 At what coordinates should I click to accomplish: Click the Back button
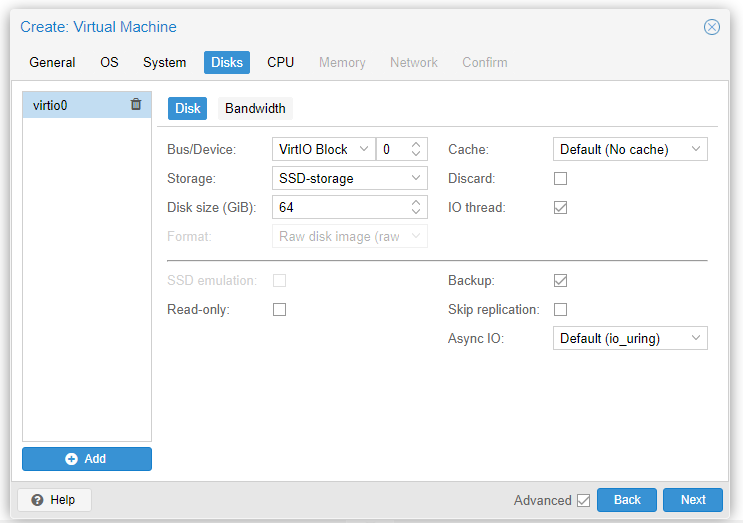pos(626,500)
